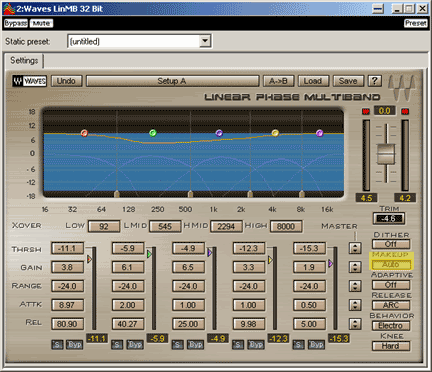Screen dimensions: 432x372
Task: Bypass the first band with Byp button
Action: point(74,344)
